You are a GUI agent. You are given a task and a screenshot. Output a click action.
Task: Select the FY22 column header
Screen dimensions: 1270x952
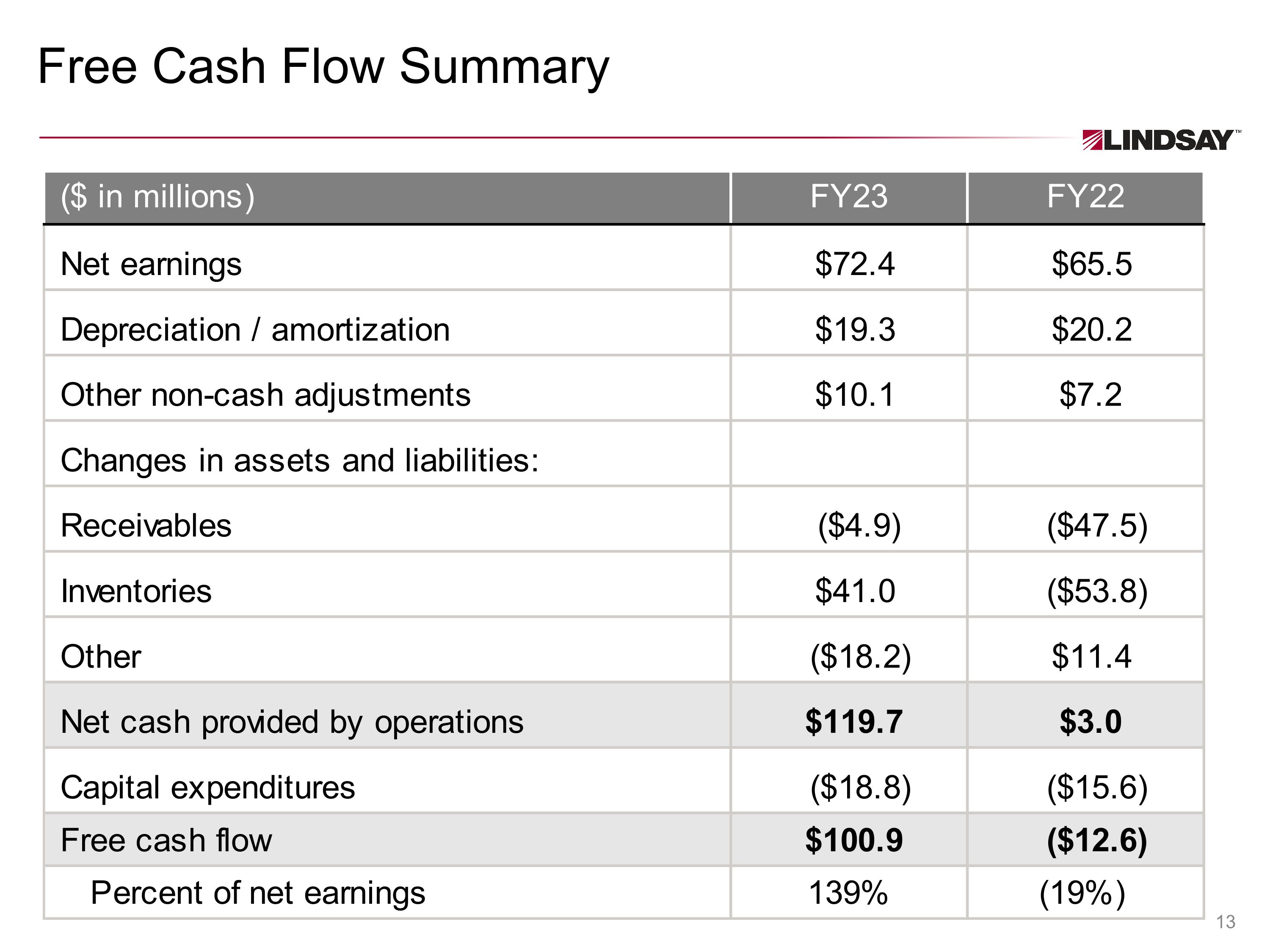tap(1085, 197)
